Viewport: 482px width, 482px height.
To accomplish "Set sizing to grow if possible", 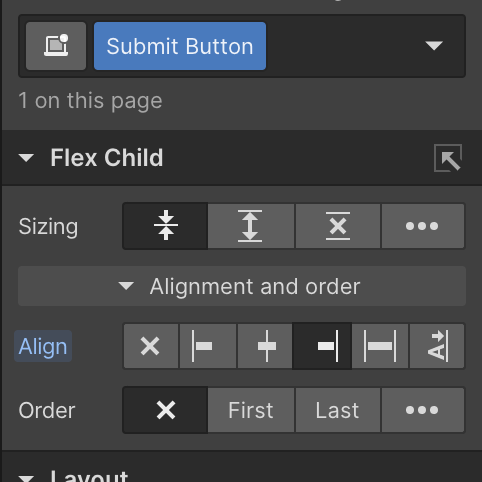I will click(x=251, y=226).
